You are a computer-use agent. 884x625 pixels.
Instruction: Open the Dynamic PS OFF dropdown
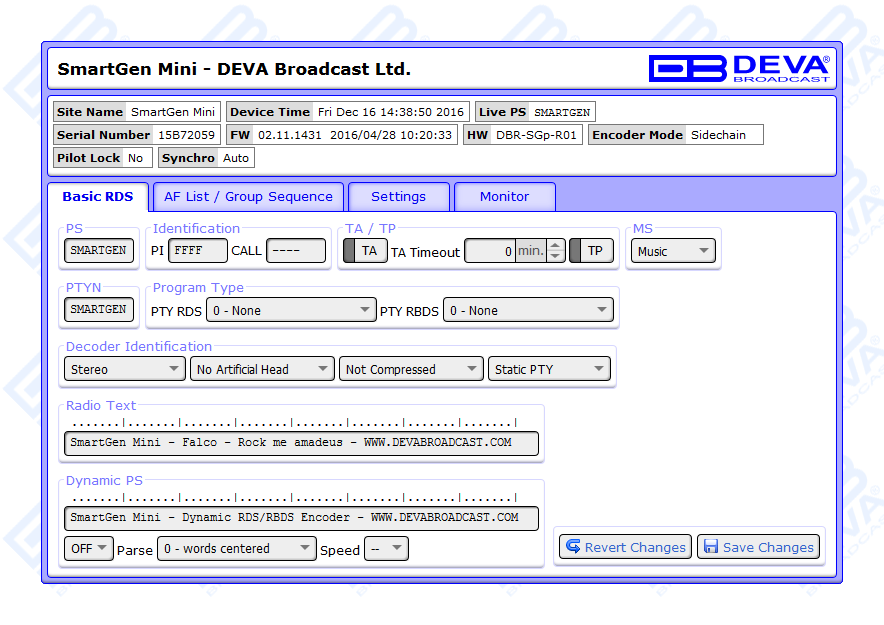(x=89, y=548)
